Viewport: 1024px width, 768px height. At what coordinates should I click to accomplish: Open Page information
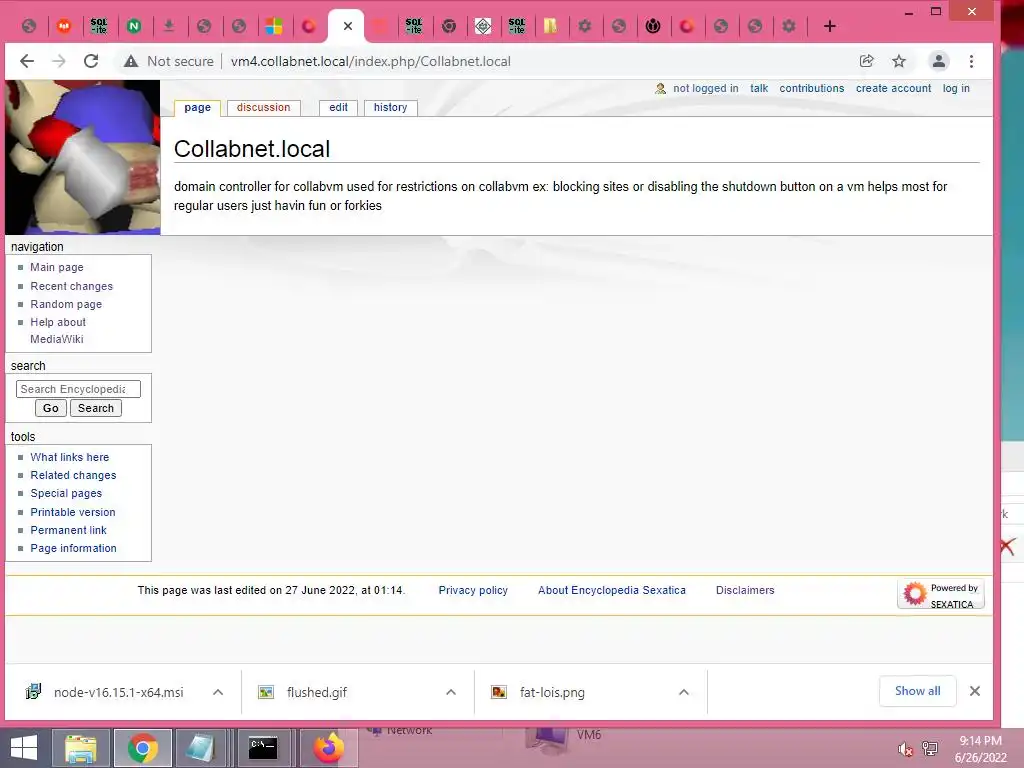click(x=73, y=549)
